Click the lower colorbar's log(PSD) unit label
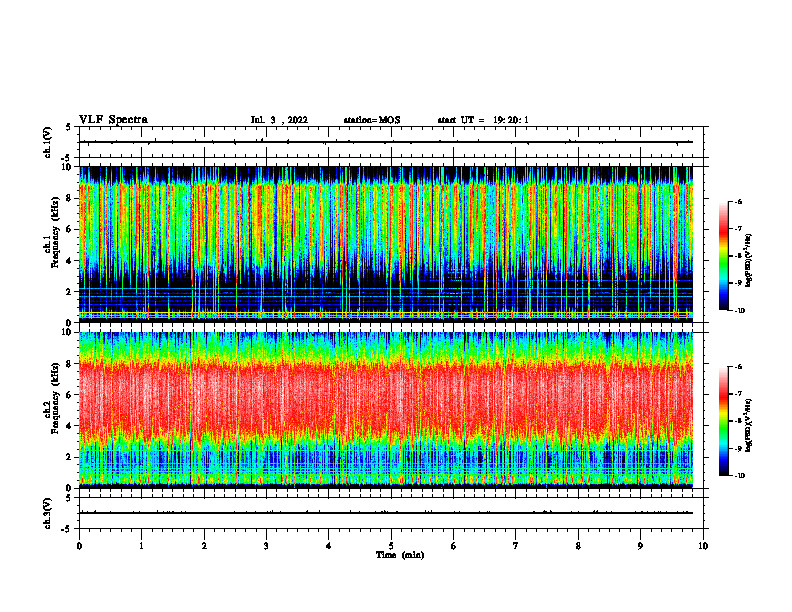Viewport: 792px width, 612px height. coord(749,425)
